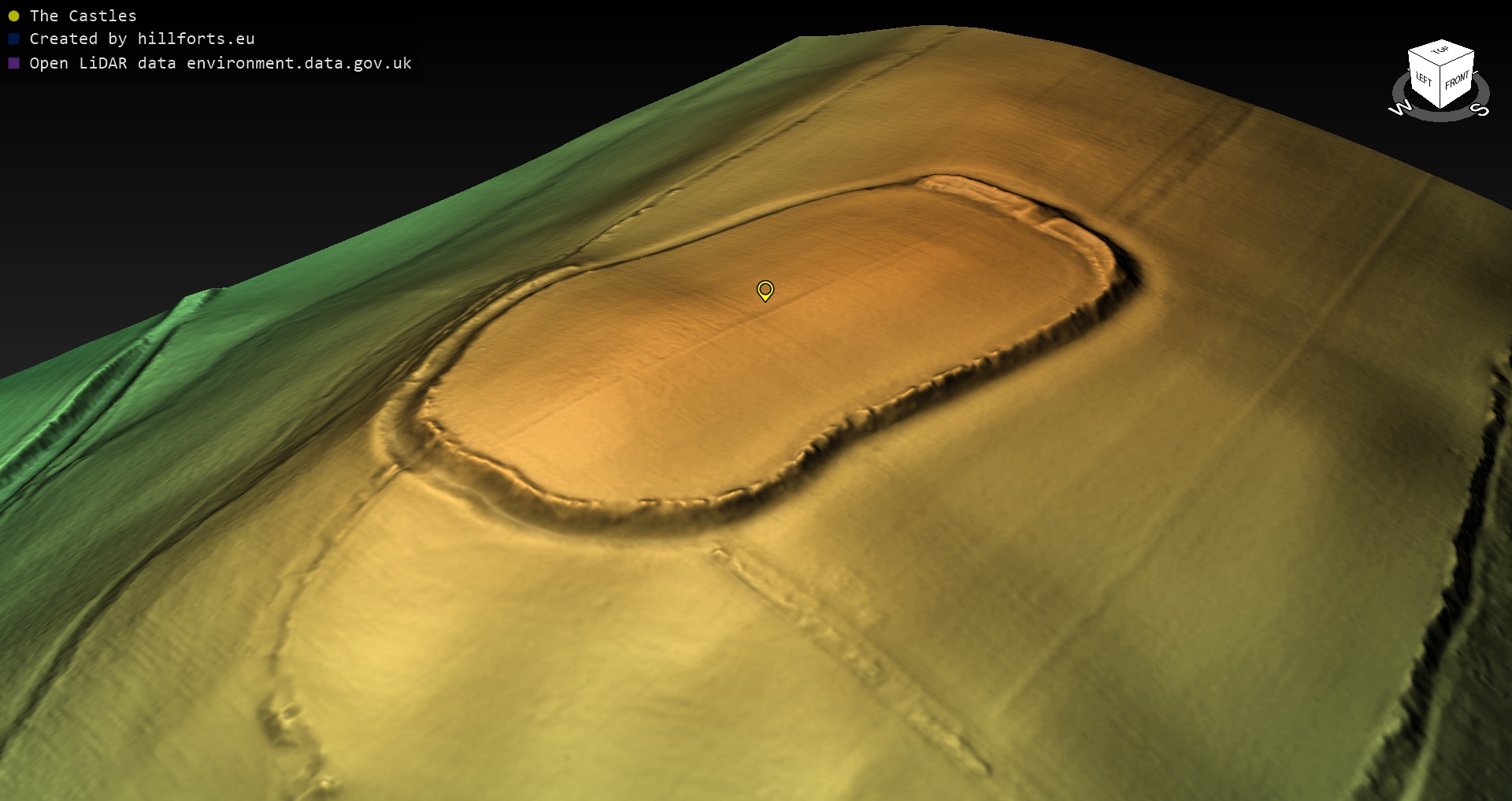Open the LiDAR data environment.data.gov.uk link

coord(220,63)
